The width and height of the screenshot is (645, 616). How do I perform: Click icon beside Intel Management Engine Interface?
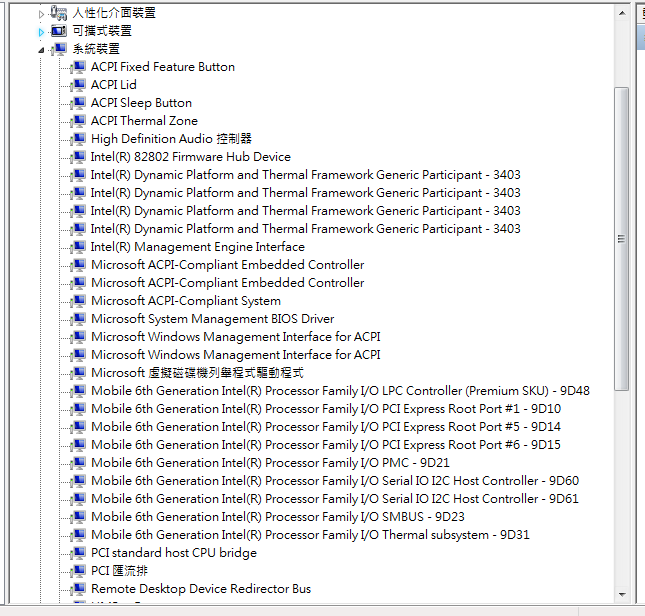coord(78,247)
